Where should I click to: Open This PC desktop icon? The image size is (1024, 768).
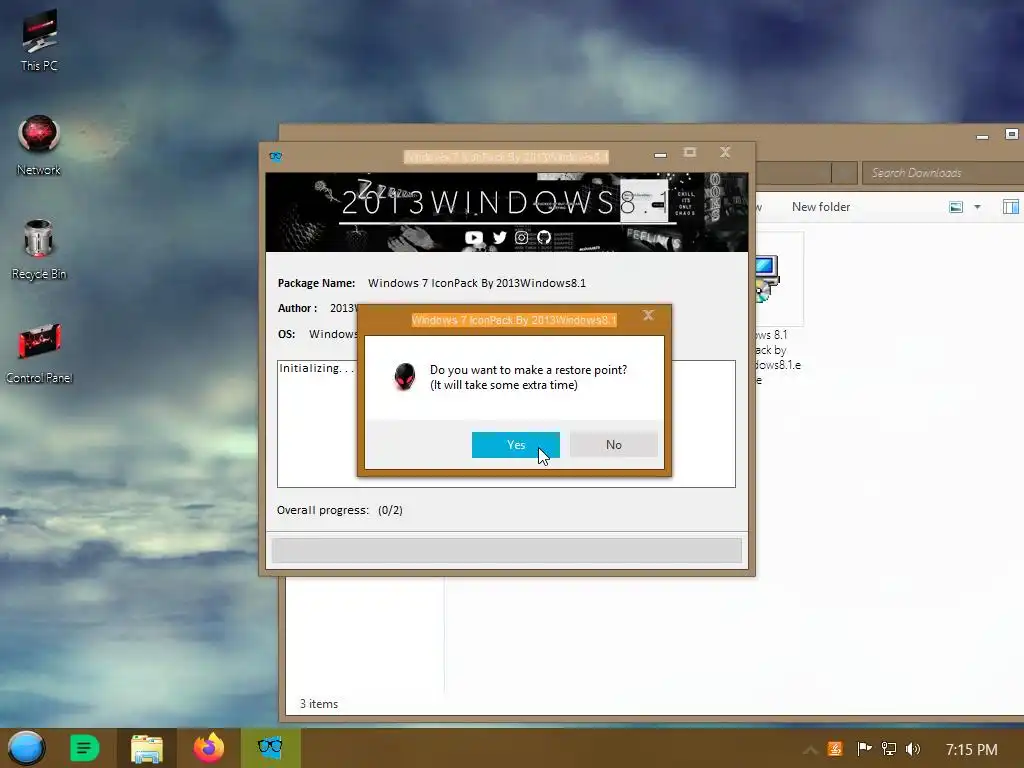click(39, 40)
